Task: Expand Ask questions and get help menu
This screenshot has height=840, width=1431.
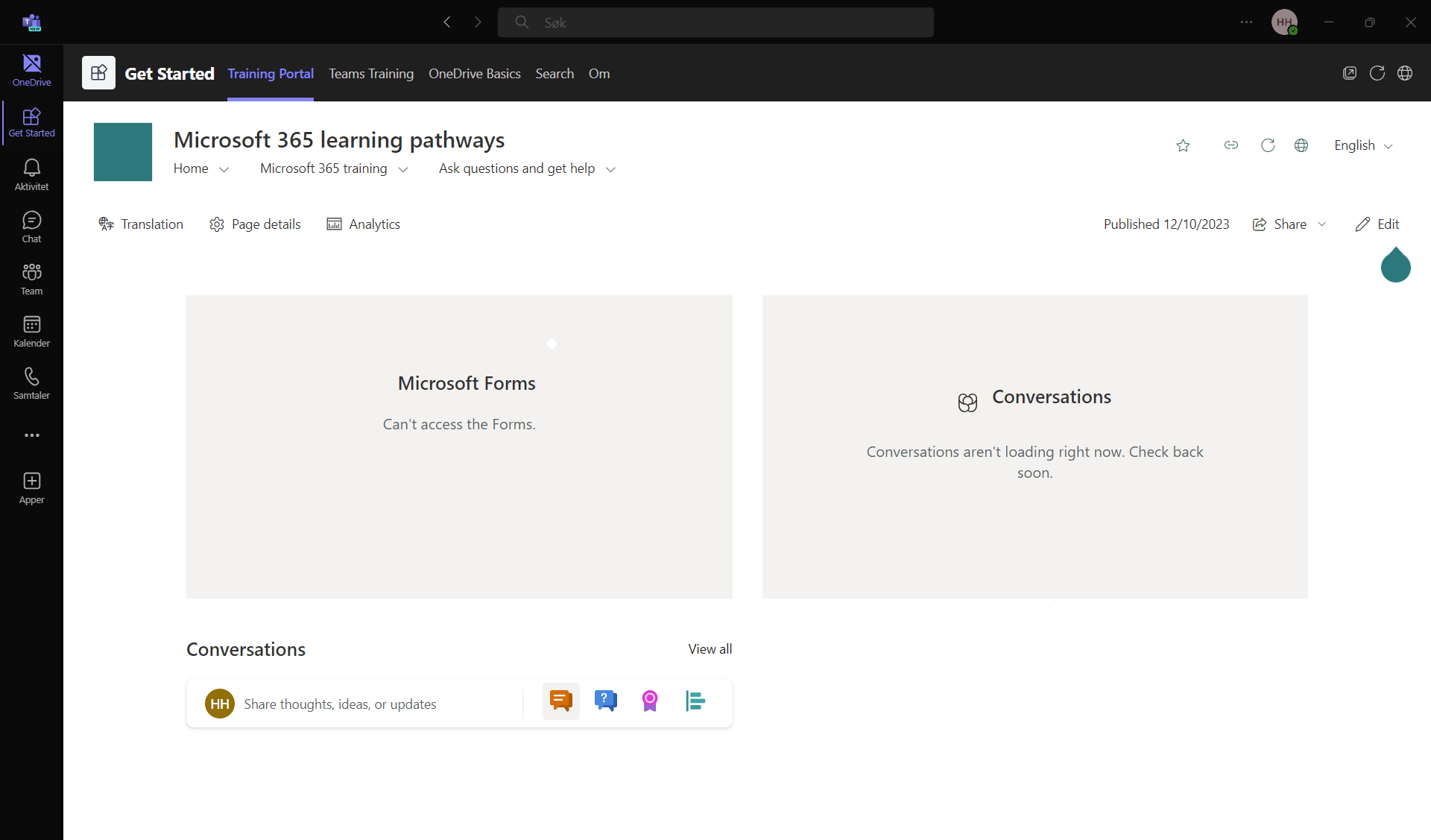Action: (526, 168)
